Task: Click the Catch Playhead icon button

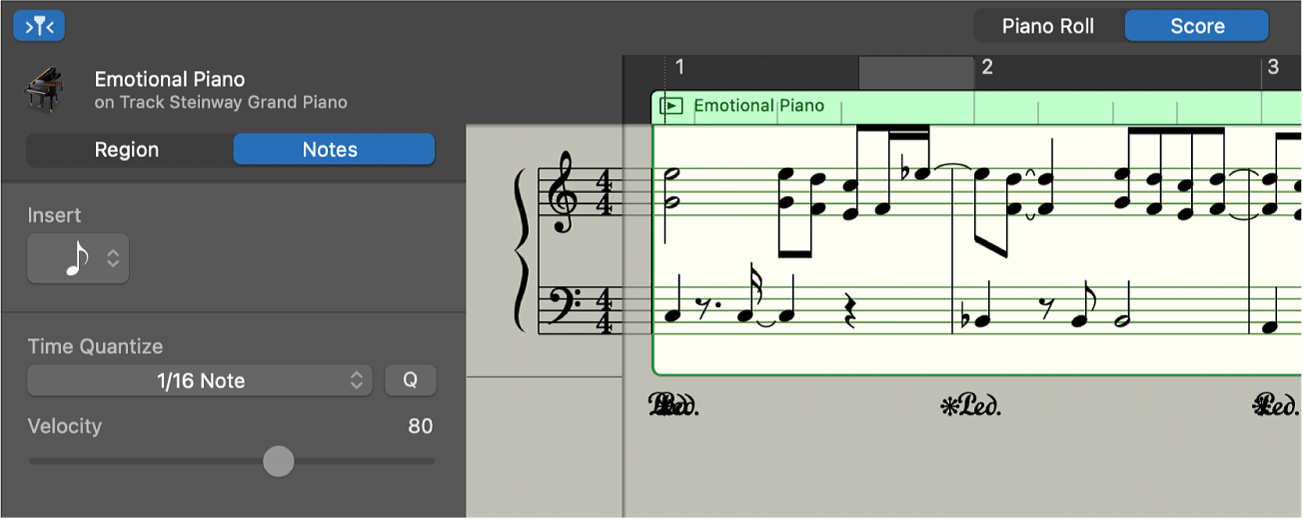Action: point(39,26)
